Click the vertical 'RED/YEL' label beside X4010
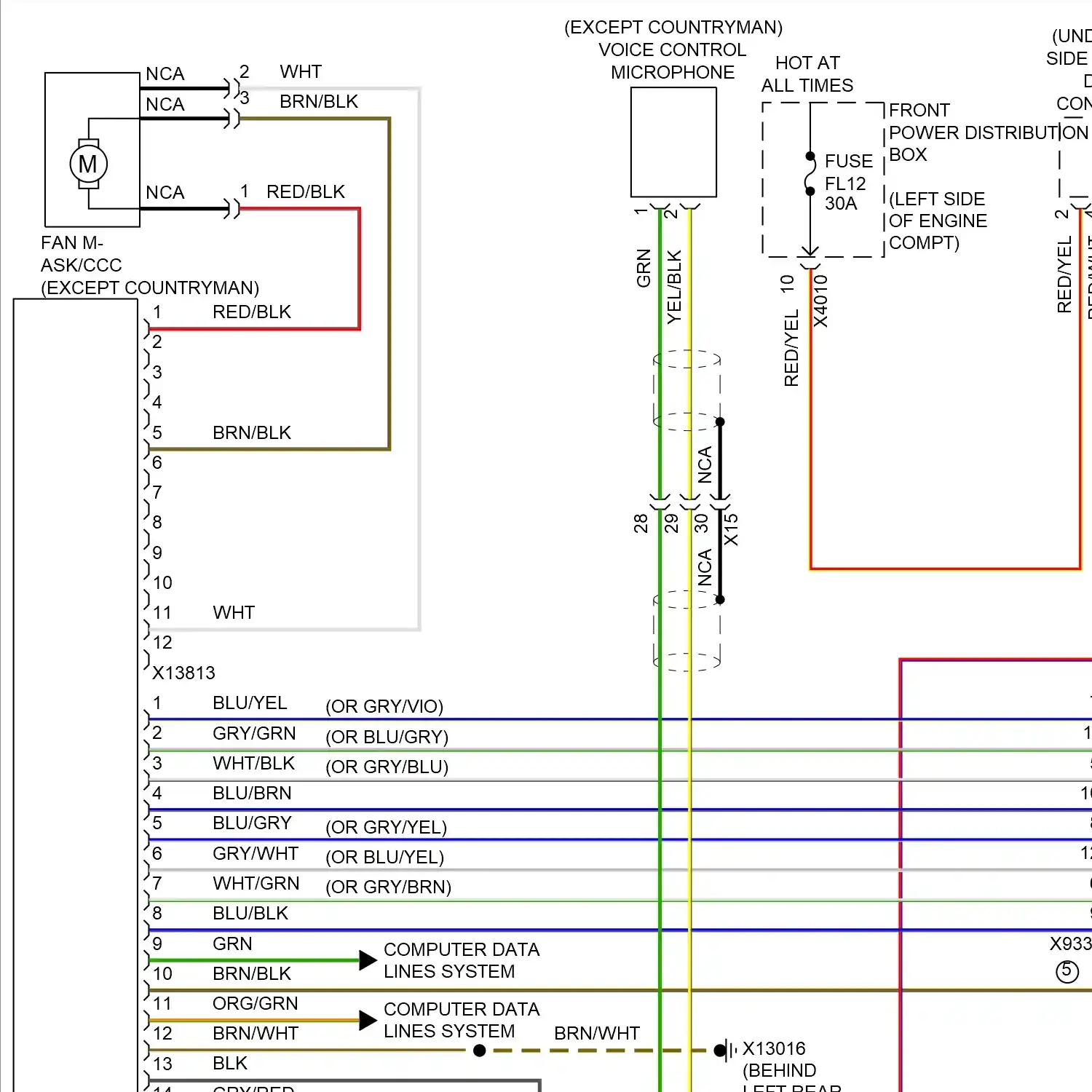Screen dimensions: 1092x1092 [x=791, y=348]
